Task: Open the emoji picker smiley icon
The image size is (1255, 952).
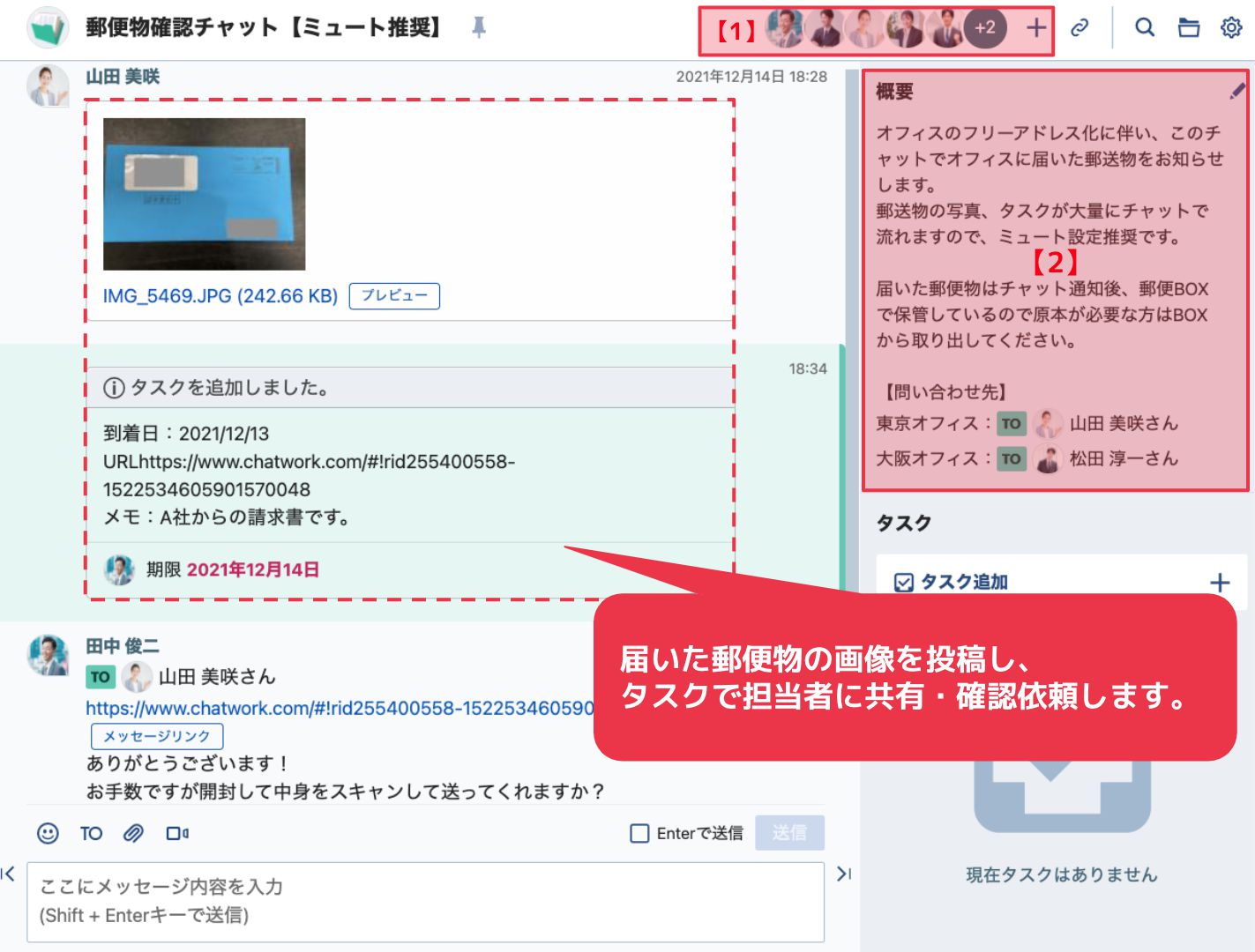Action: [x=48, y=833]
